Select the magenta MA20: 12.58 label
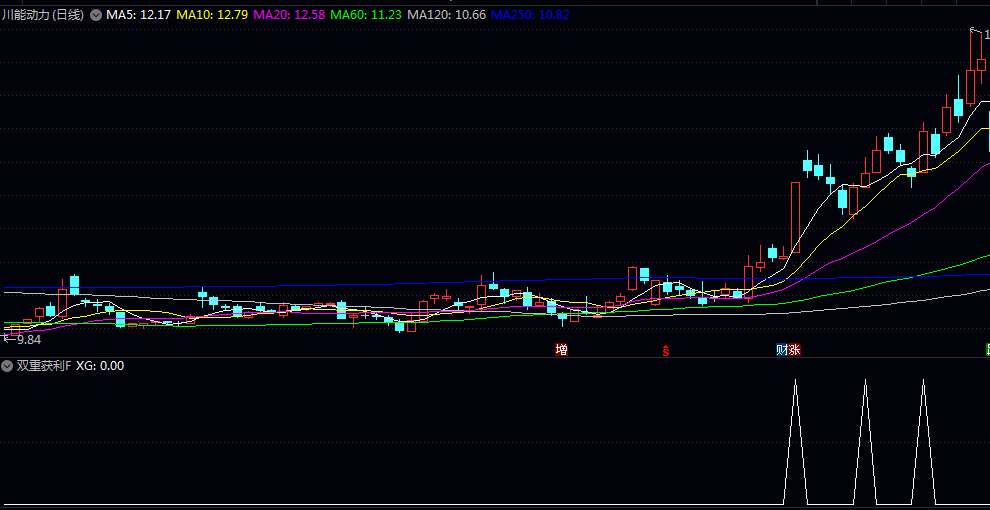This screenshot has height=510, width=990. [x=289, y=15]
